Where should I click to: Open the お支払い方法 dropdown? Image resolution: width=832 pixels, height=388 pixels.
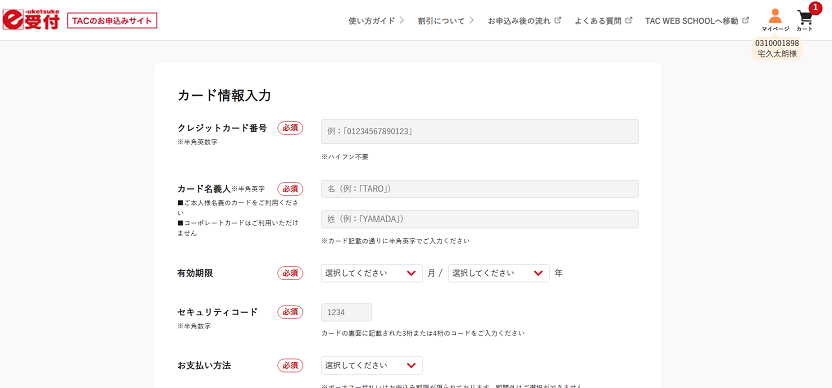371,365
